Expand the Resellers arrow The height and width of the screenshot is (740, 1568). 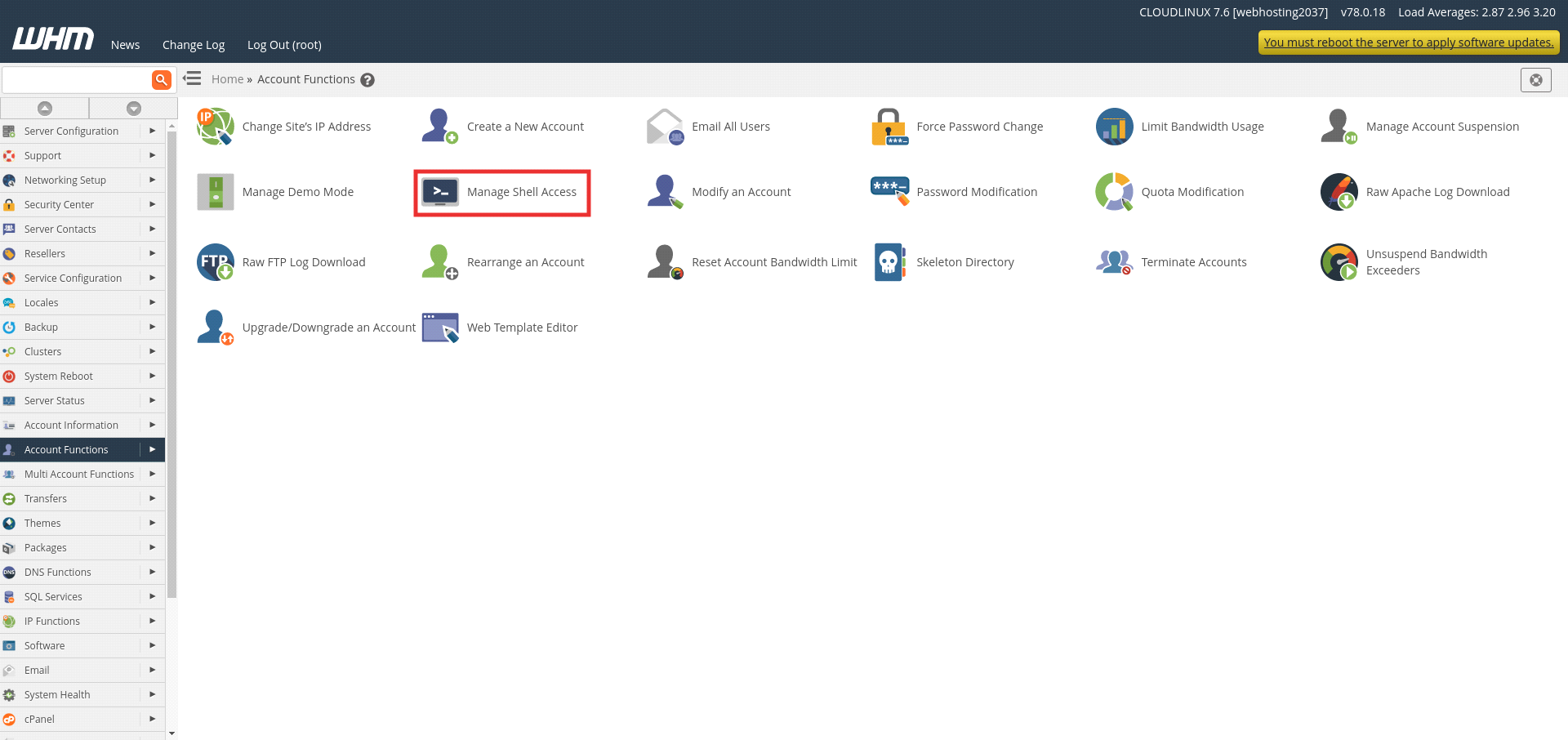tap(152, 253)
